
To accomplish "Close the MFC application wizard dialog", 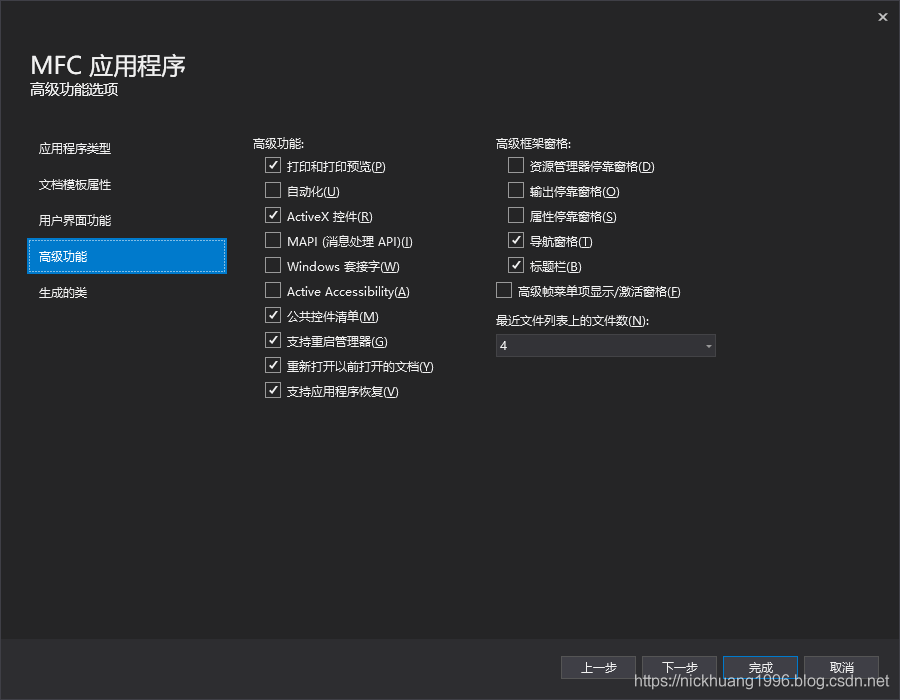I will 882,17.
